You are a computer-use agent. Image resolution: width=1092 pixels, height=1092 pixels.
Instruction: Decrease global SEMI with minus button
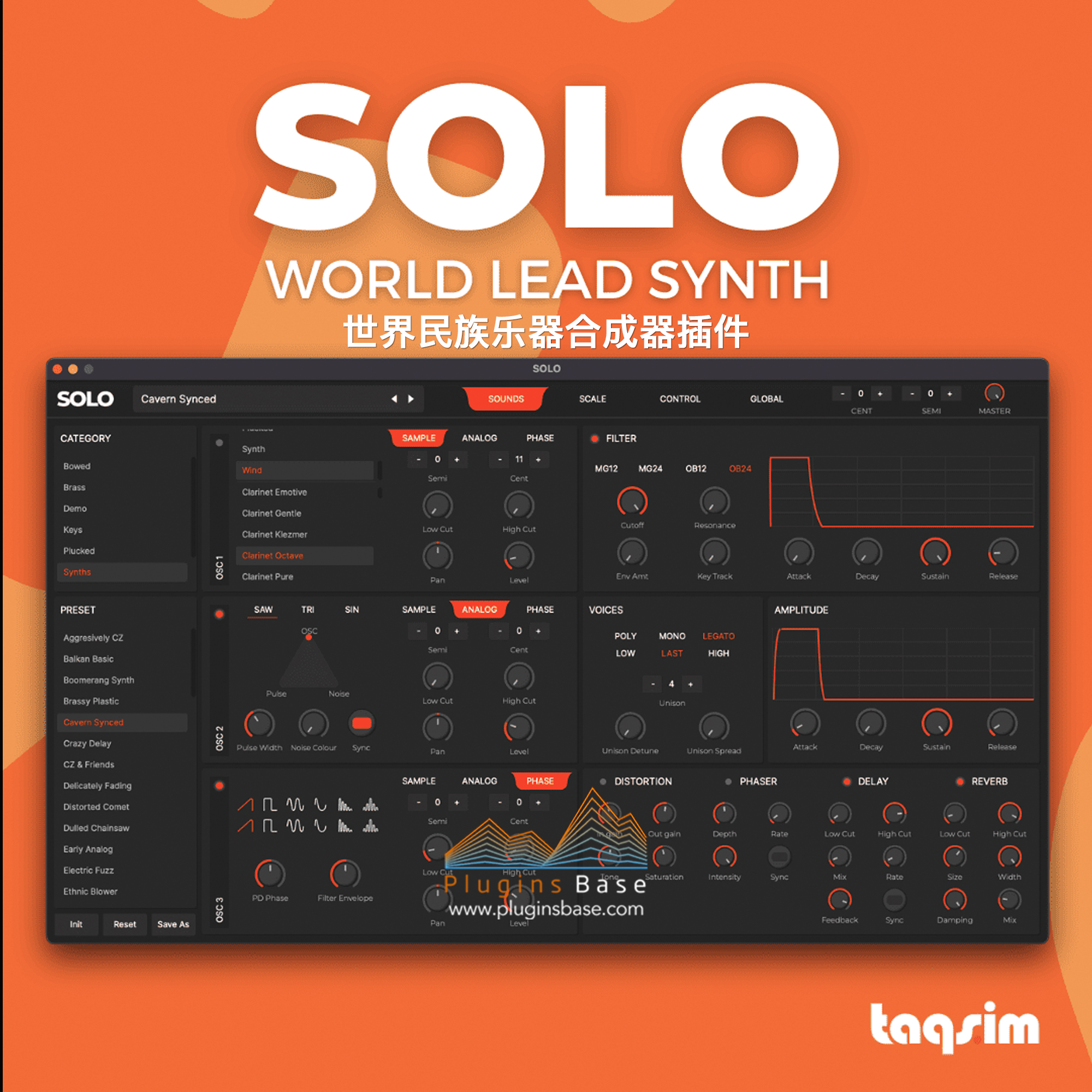912,393
